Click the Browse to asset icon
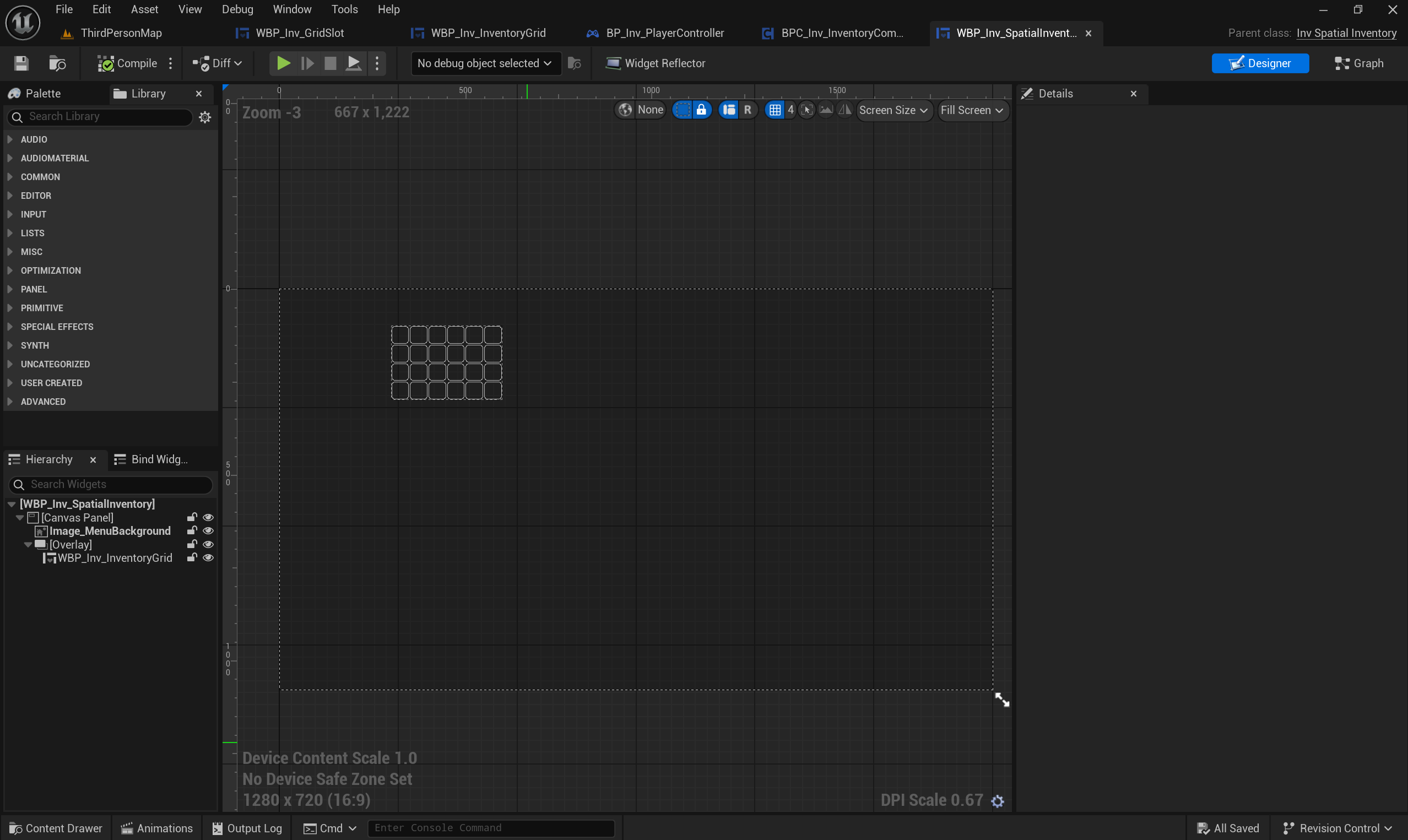 pyautogui.click(x=57, y=63)
